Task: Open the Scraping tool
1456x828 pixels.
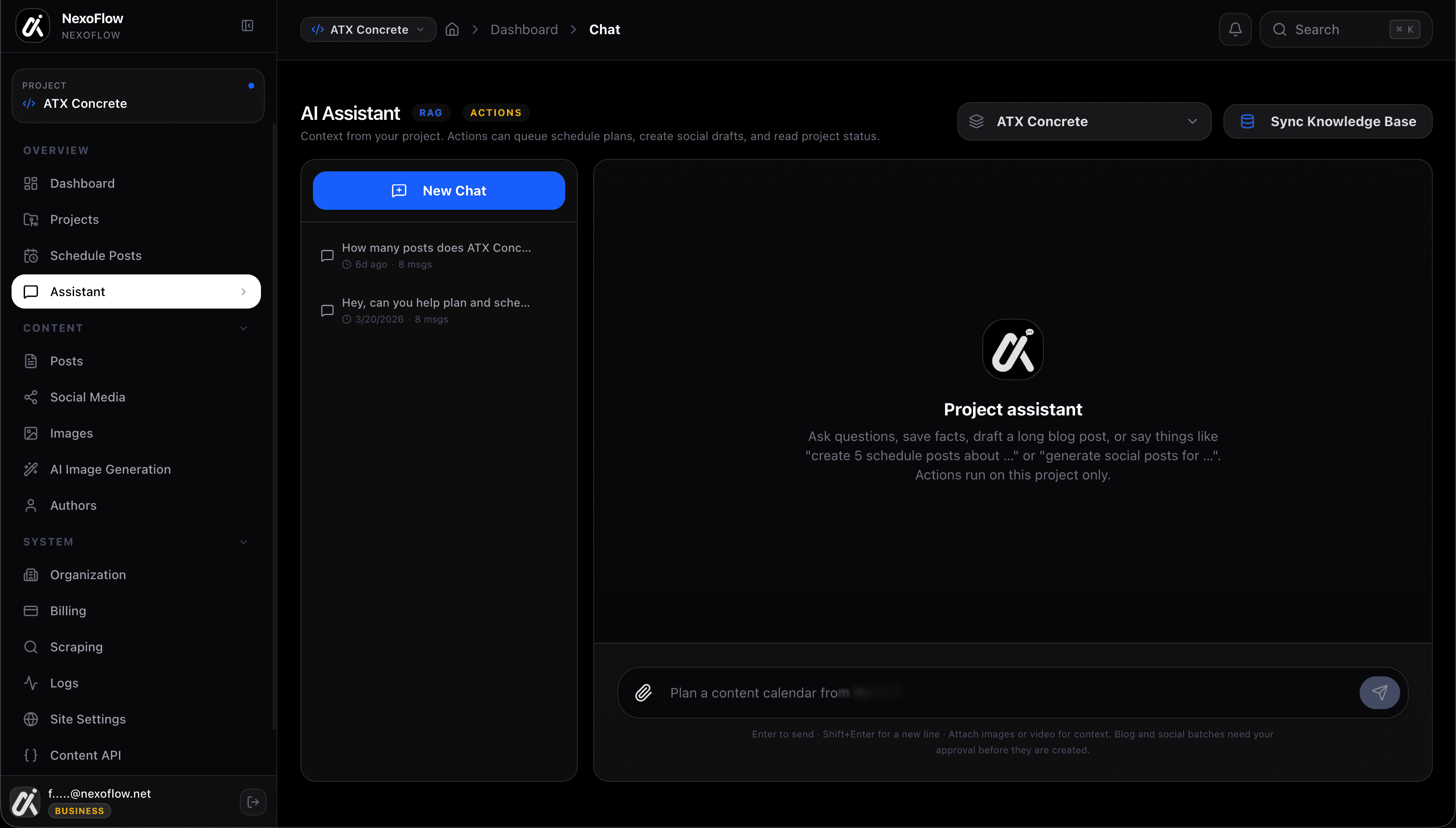Action: pyautogui.click(x=77, y=647)
